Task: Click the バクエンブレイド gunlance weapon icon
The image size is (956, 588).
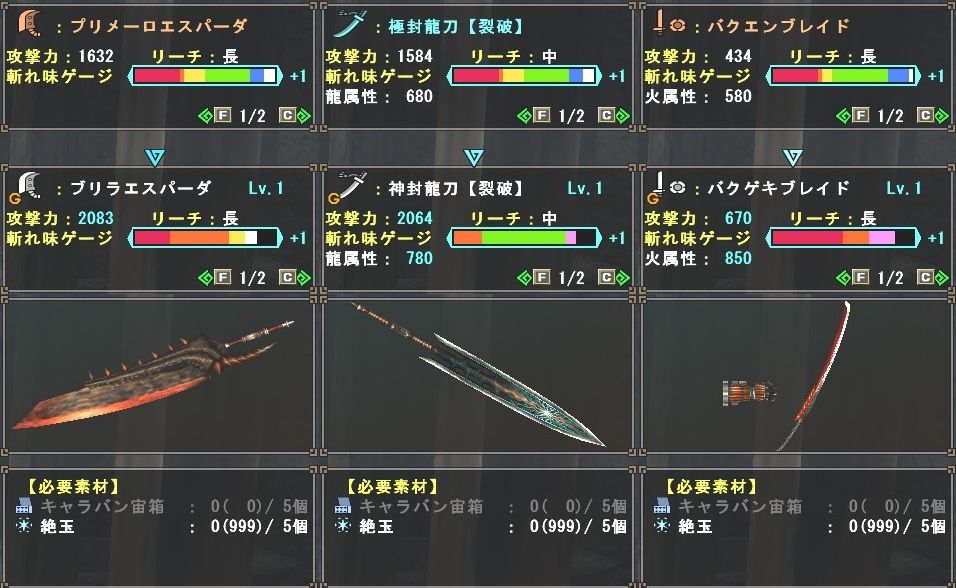Action: (669, 24)
